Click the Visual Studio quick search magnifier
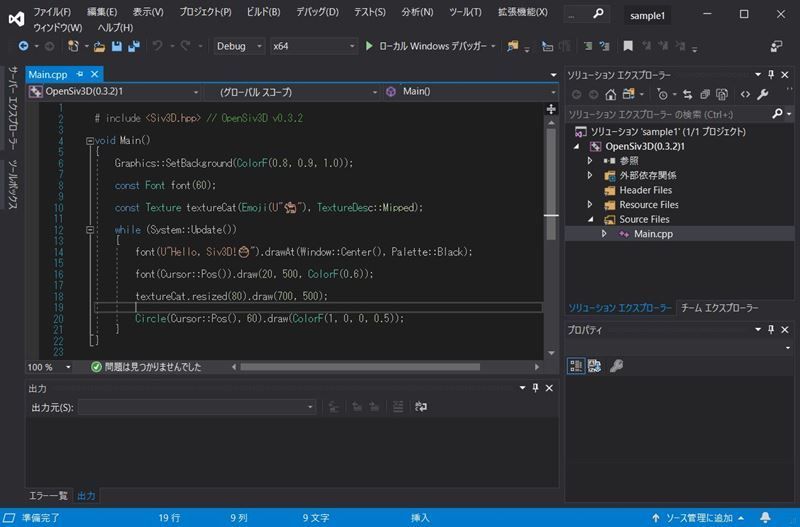 click(598, 14)
